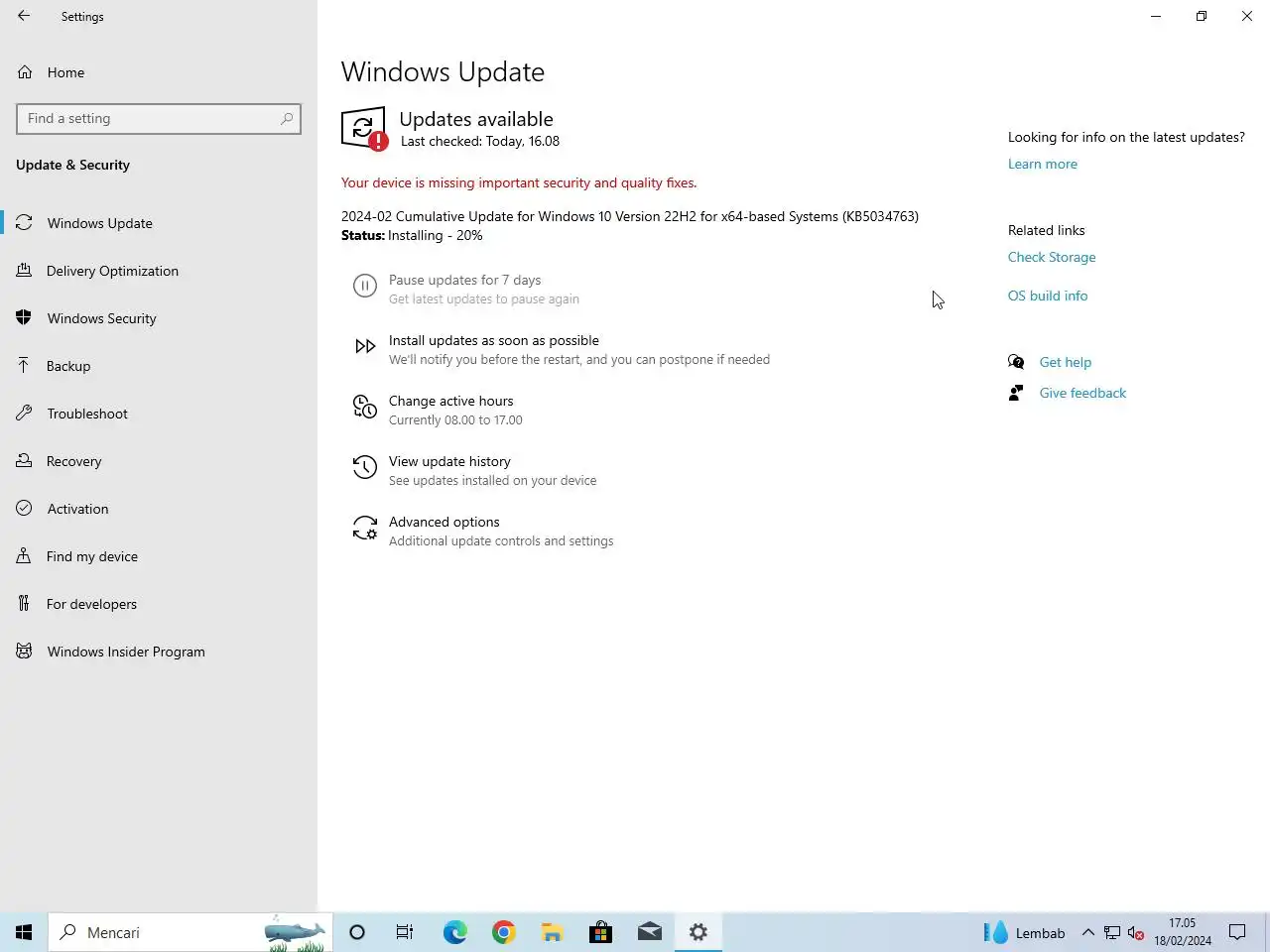Screen dimensions: 1270x952
Task: Open the Home settings page
Action: pos(159,72)
